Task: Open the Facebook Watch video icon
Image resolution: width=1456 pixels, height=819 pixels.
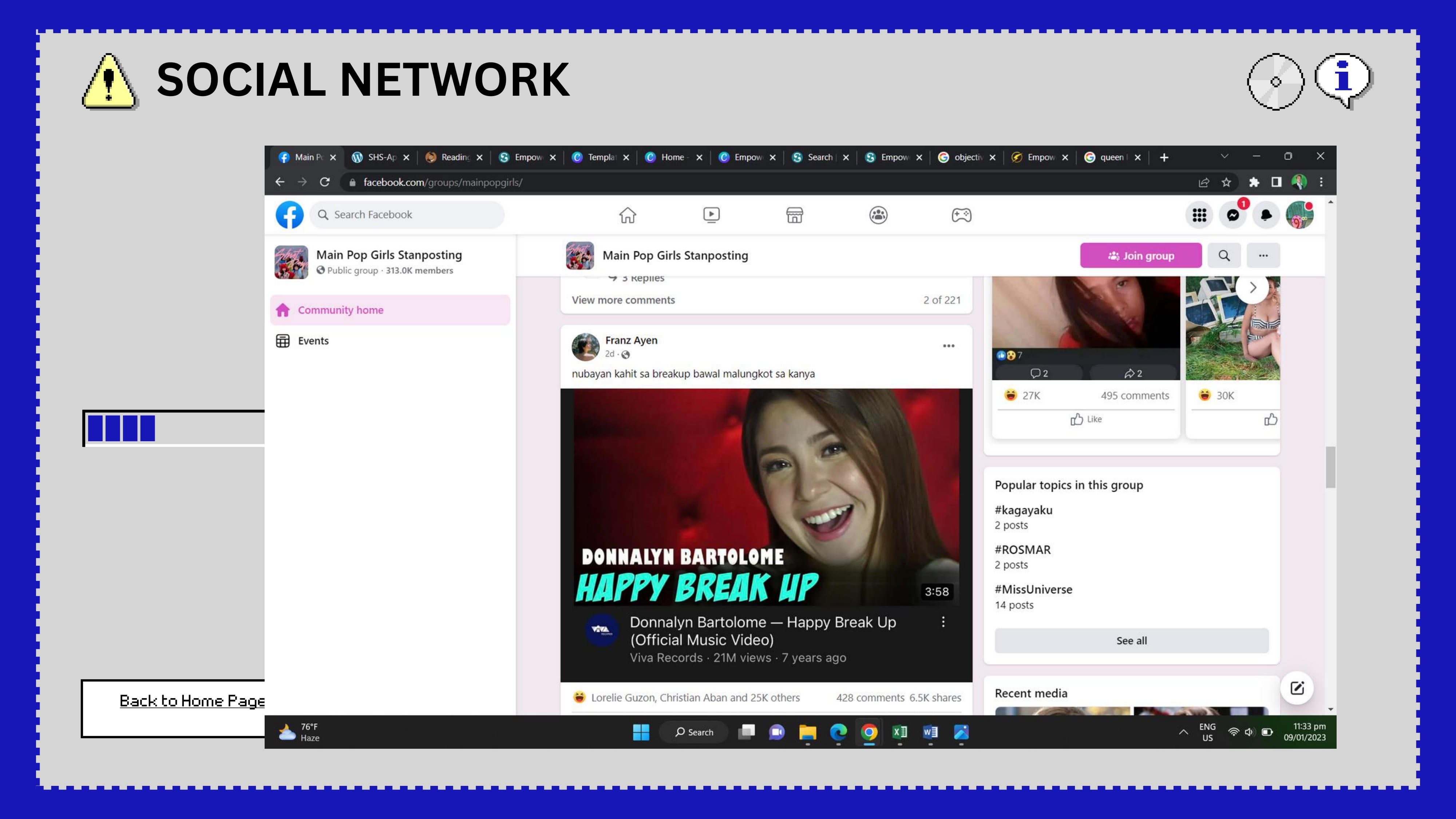Action: (x=711, y=215)
